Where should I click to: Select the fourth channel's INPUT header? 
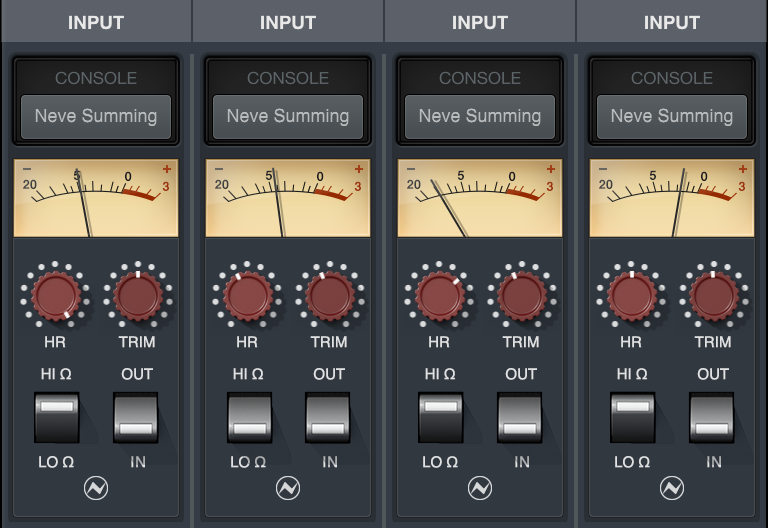(672, 22)
